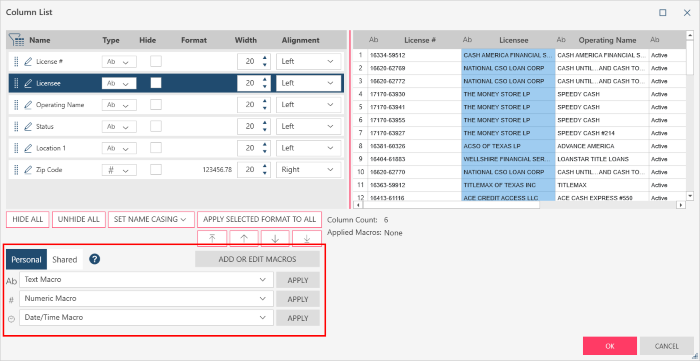Click Apply Selected Format To All button
700x361 pixels.
tap(259, 220)
